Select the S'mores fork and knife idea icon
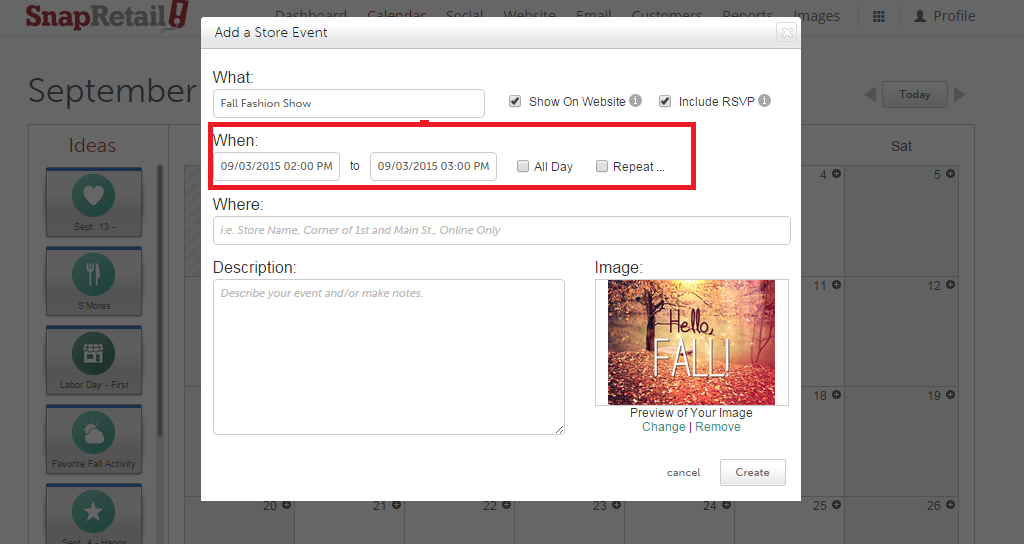Screen dimensions: 1024x544 tap(93, 274)
